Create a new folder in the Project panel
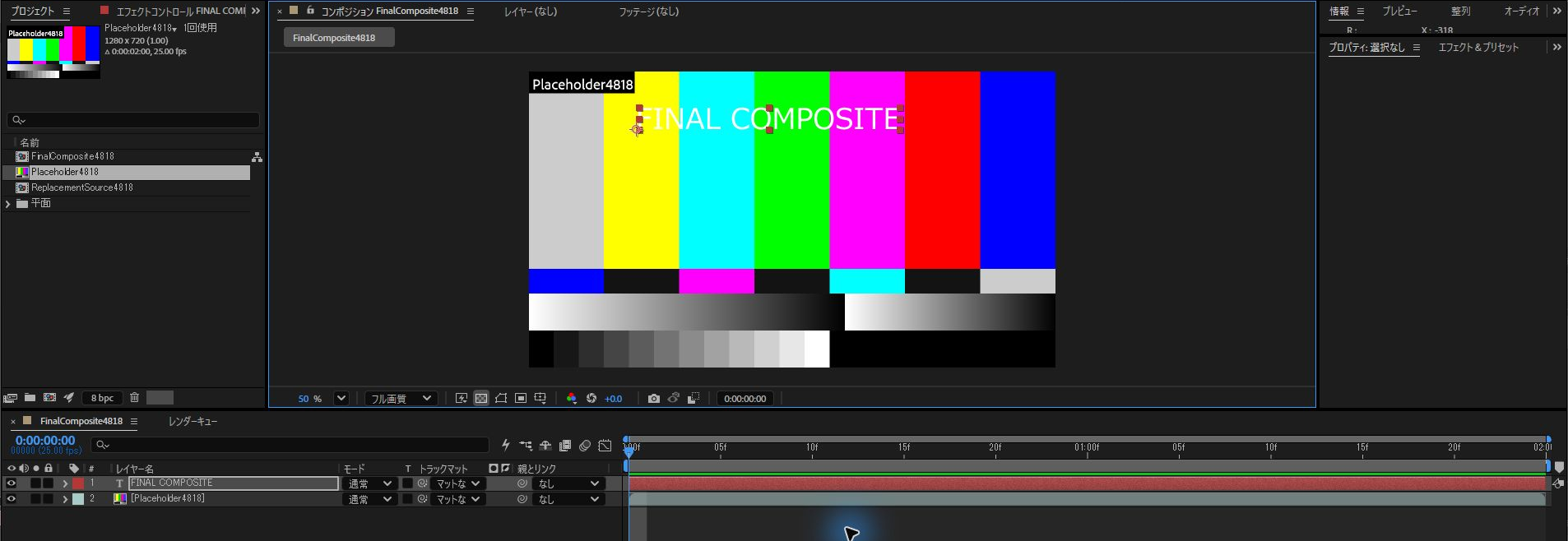The image size is (1568, 541). tap(30, 398)
